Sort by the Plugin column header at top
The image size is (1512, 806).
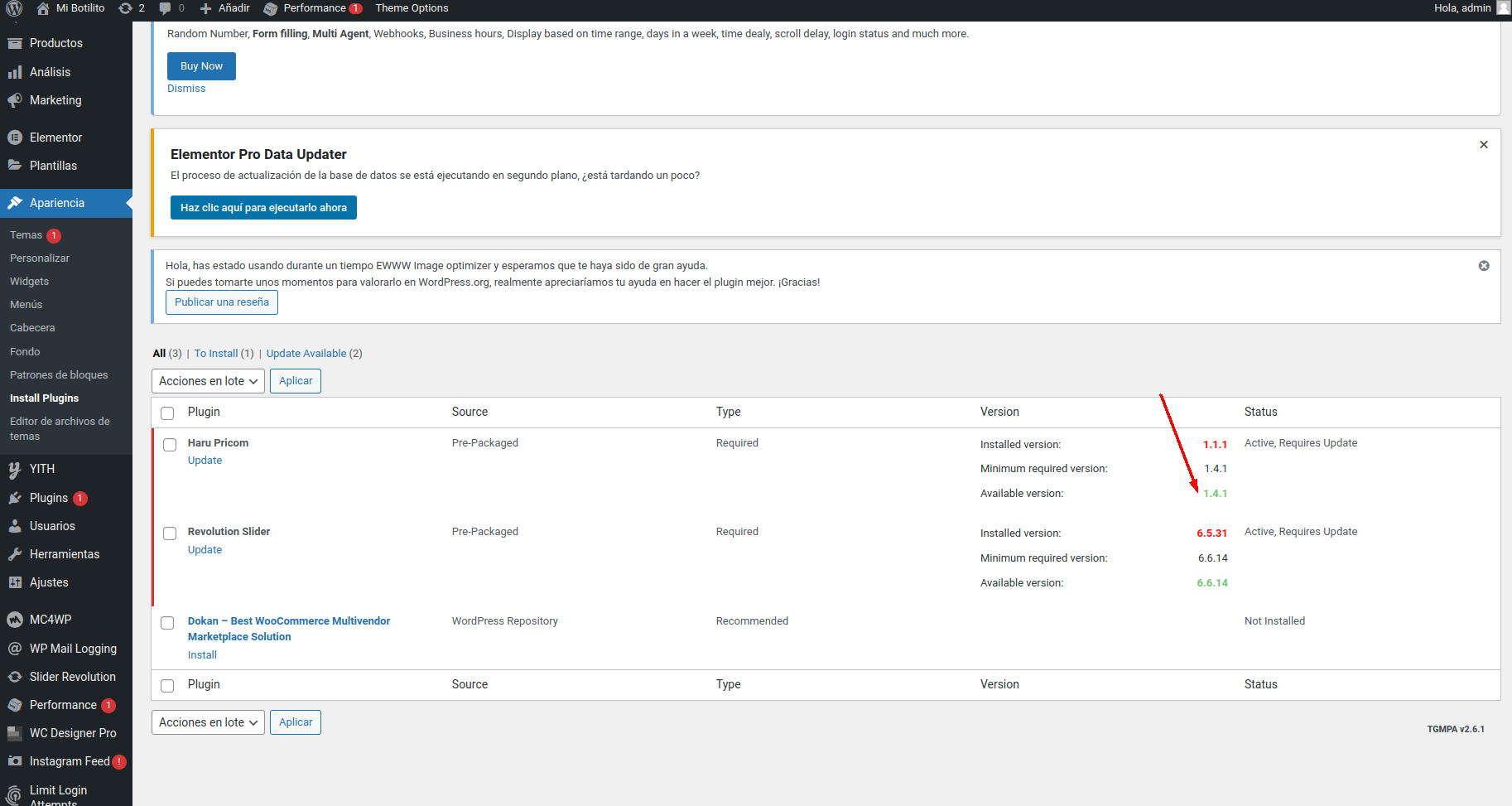click(204, 412)
